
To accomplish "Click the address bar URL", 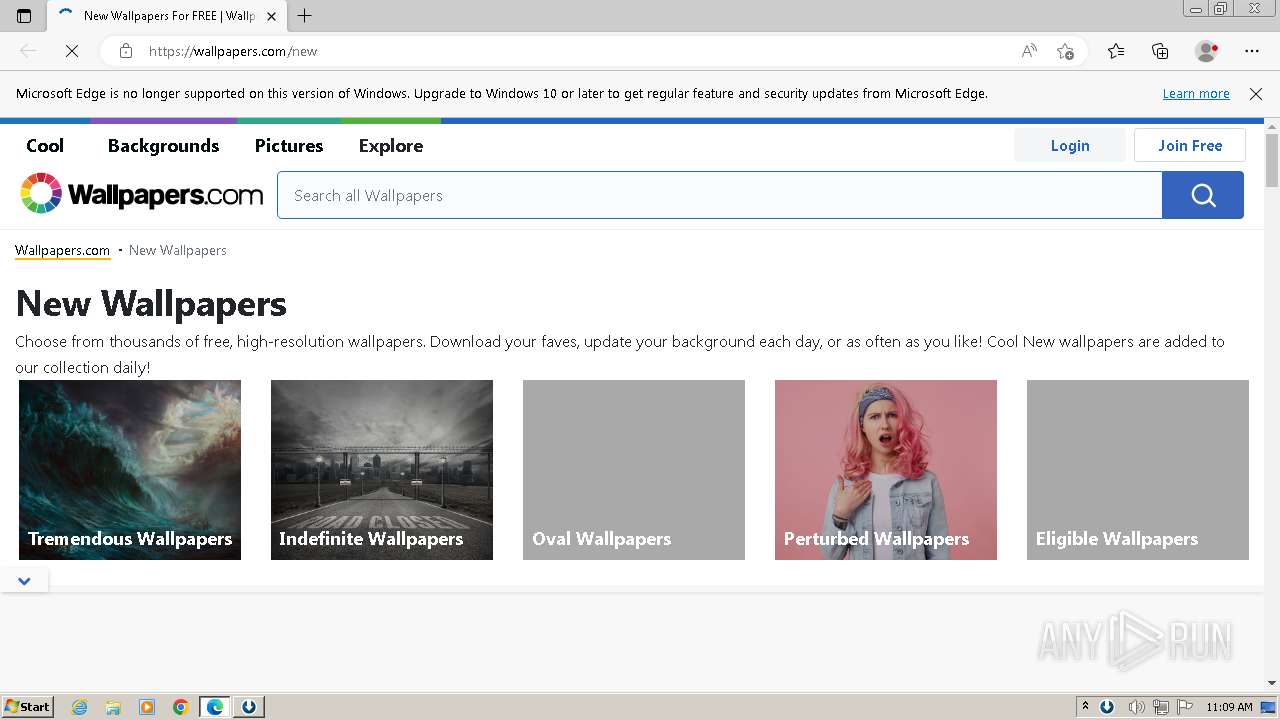I will (233, 51).
